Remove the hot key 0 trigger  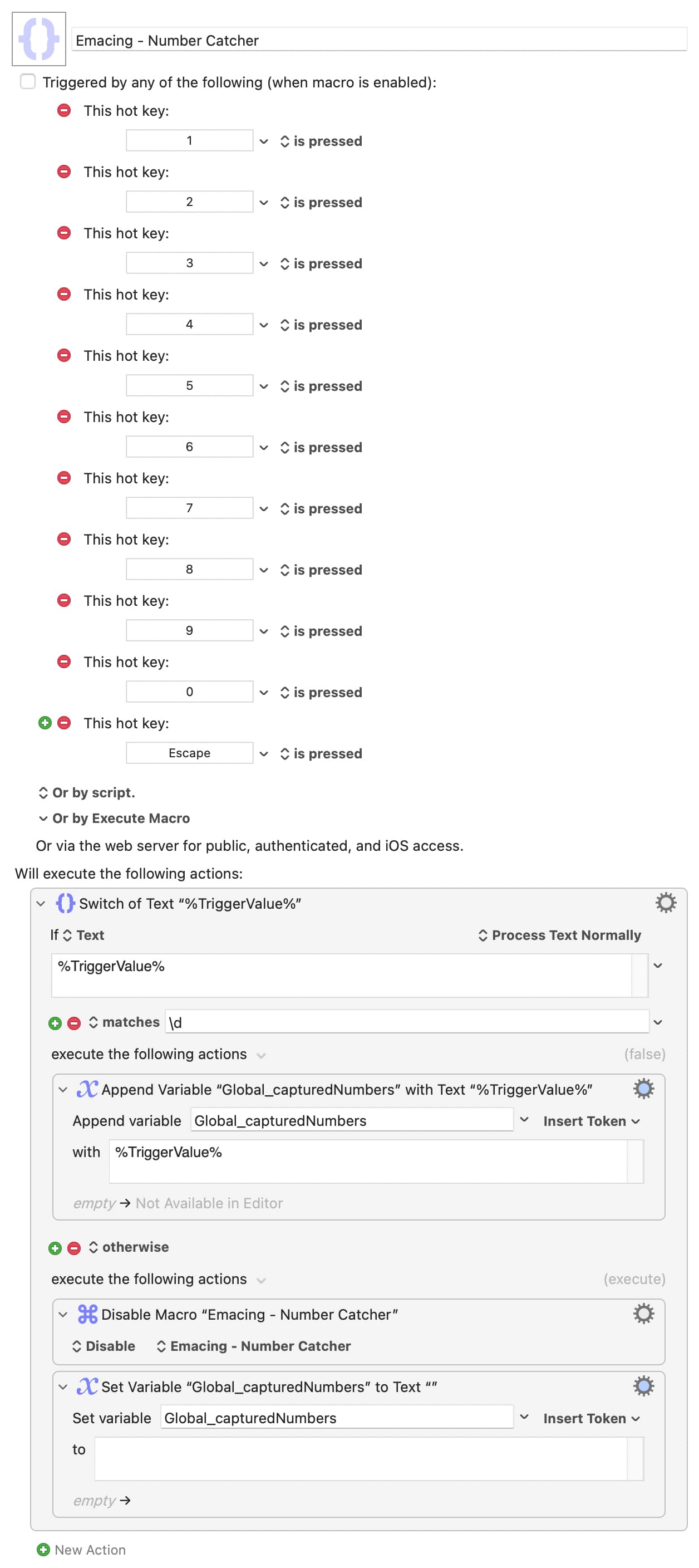[64, 661]
